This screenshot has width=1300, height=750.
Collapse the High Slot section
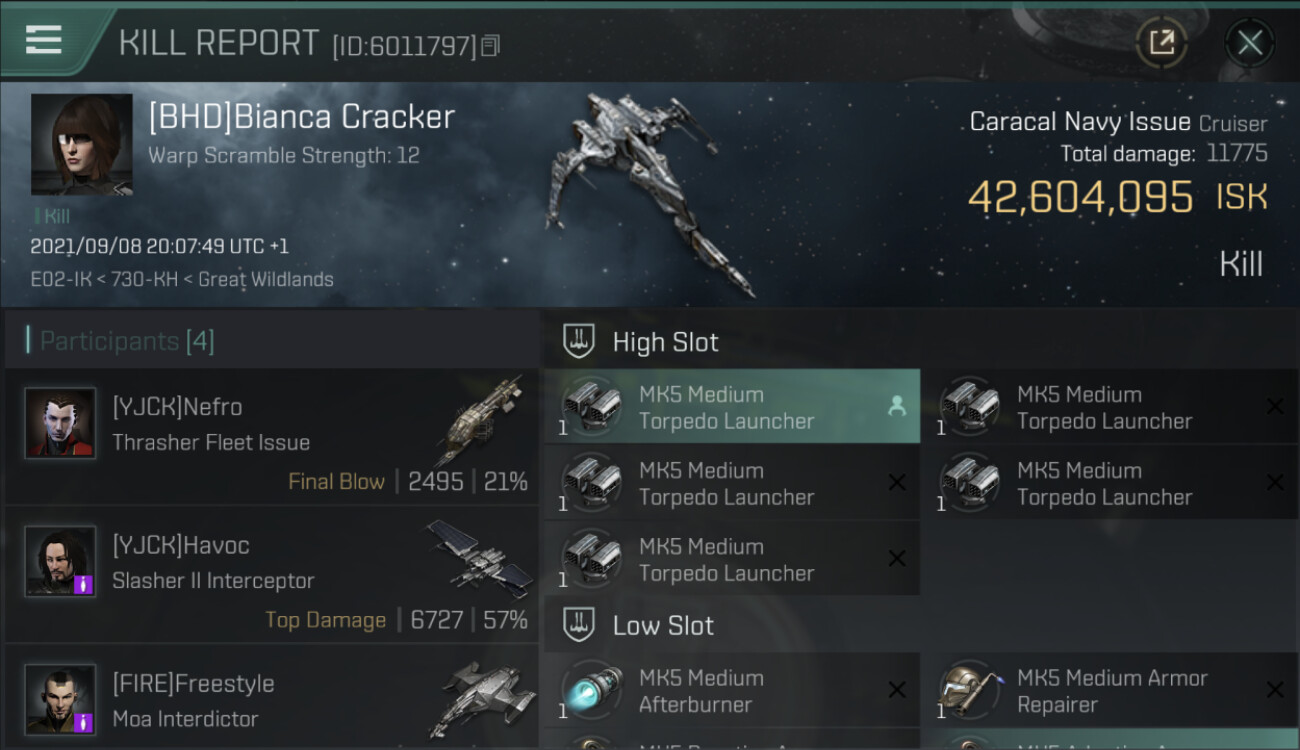(x=665, y=342)
